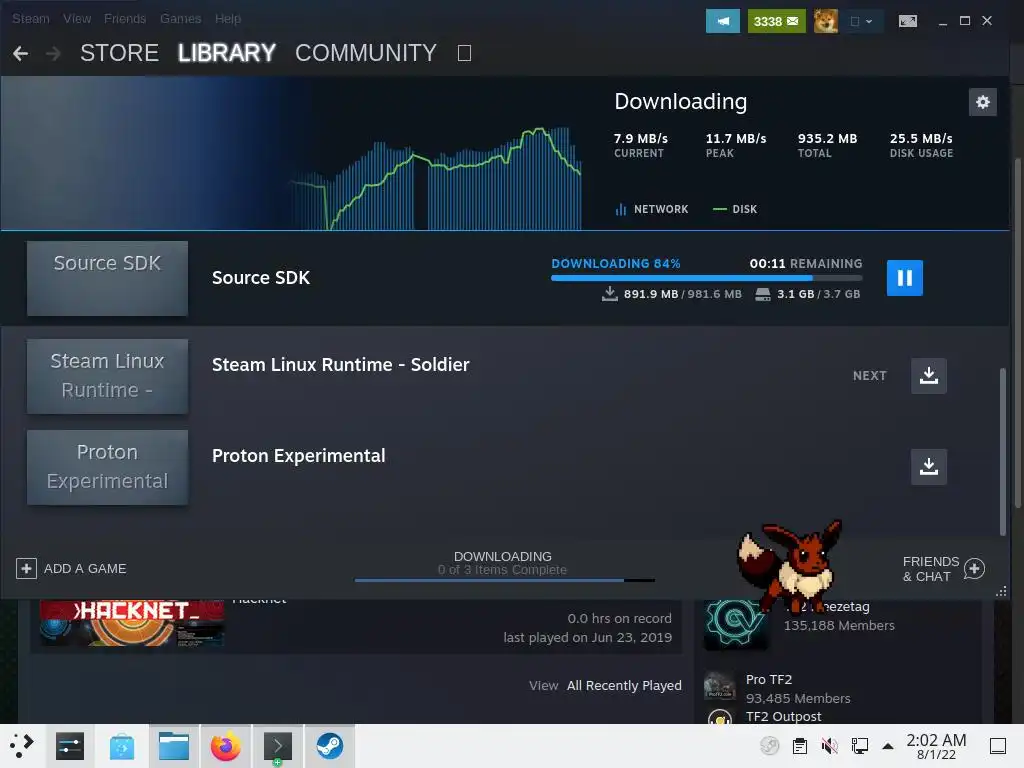Open the Source SDK thumbnail
The image size is (1024, 768).
pyautogui.click(x=107, y=278)
